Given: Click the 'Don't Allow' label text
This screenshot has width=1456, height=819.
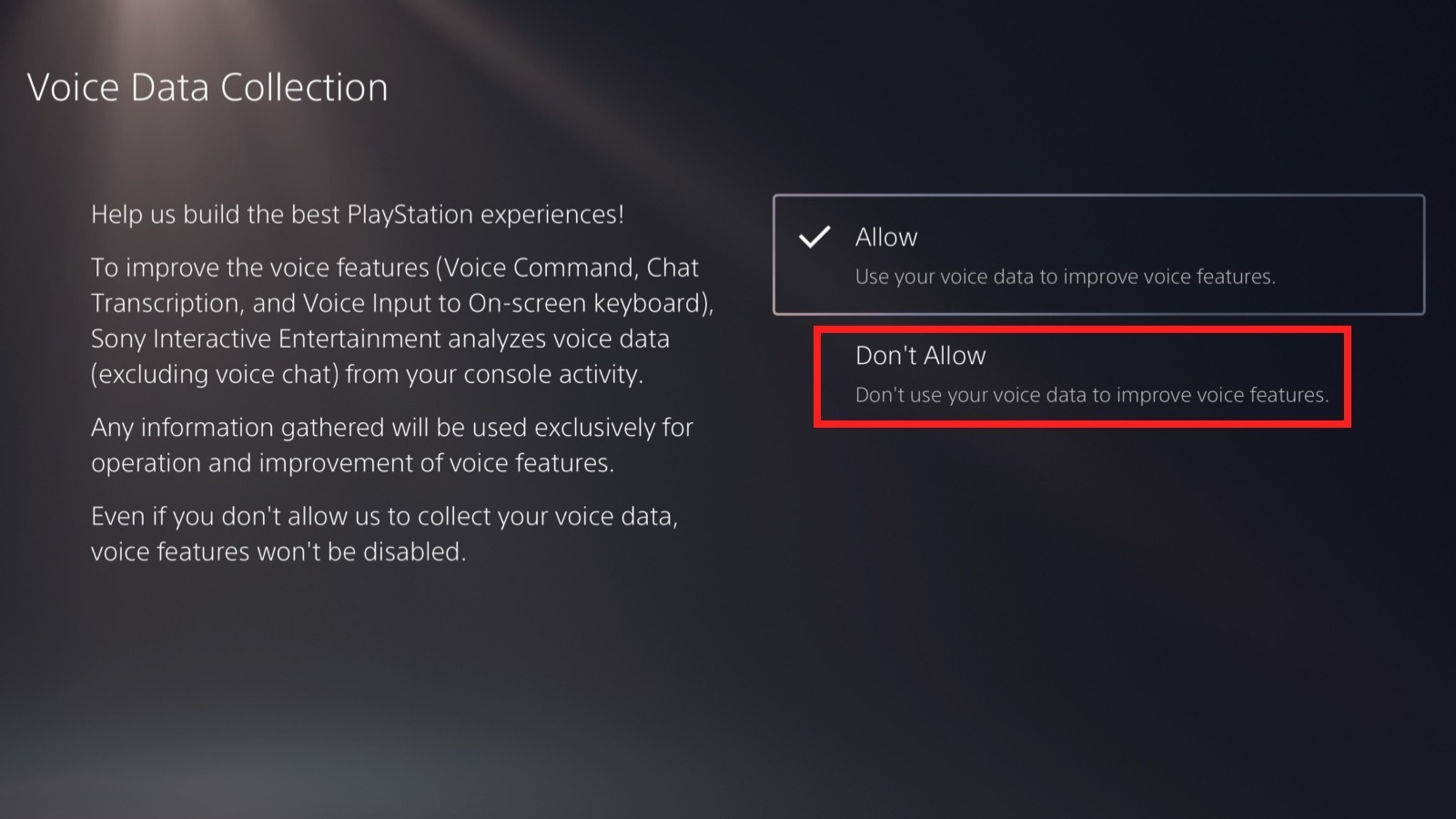Looking at the screenshot, I should (920, 356).
